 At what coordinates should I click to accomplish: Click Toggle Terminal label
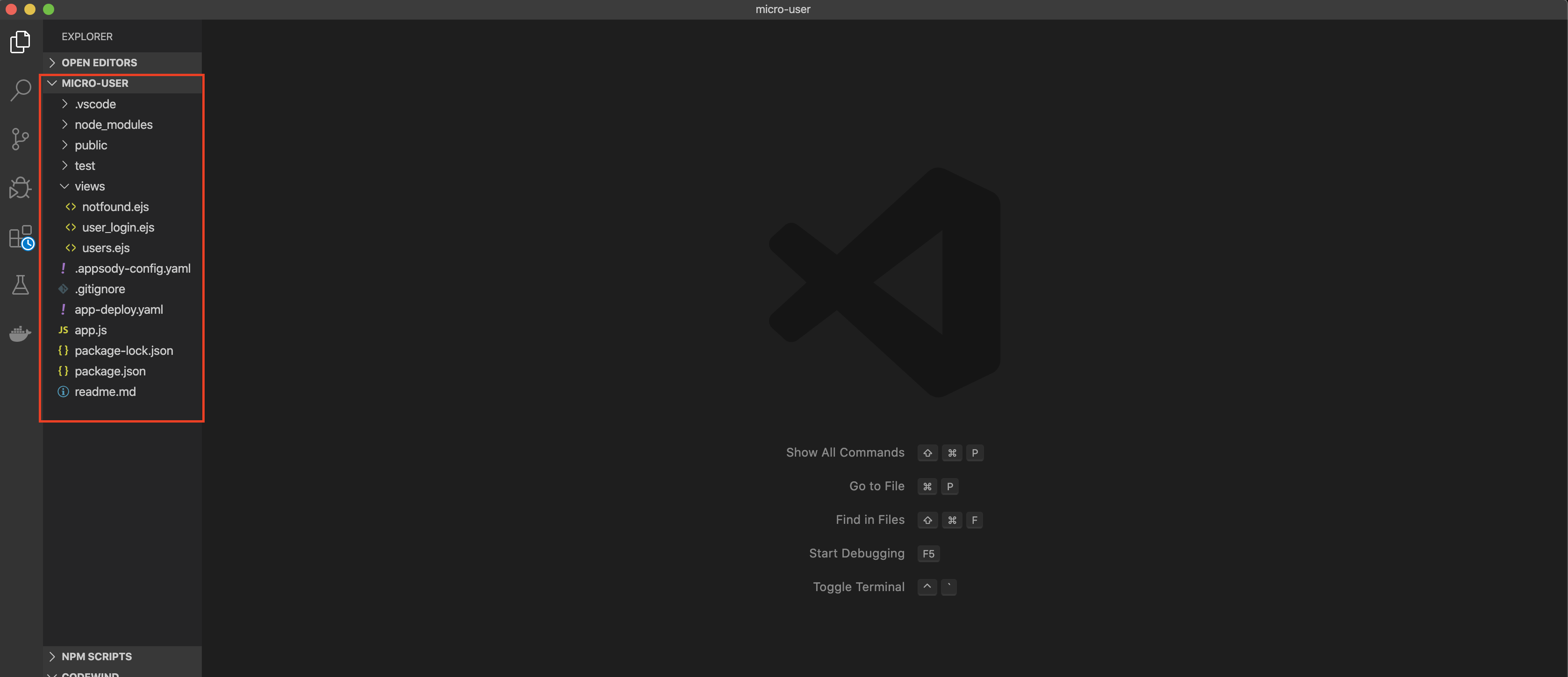pyautogui.click(x=858, y=587)
